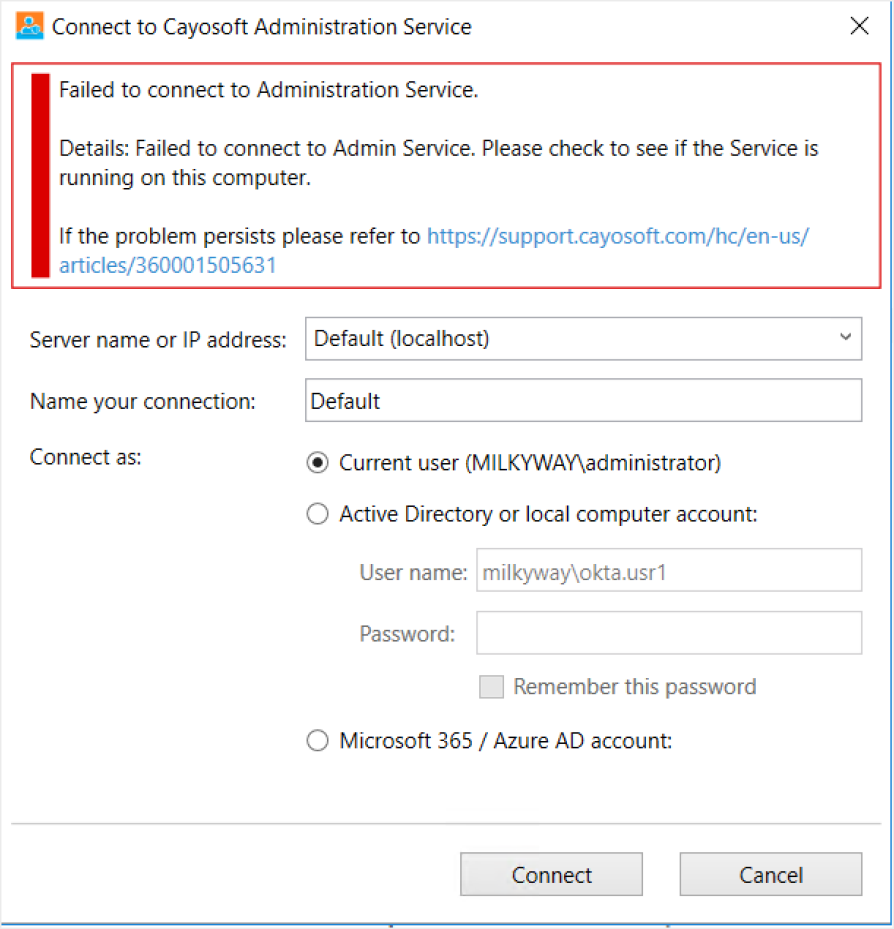The height and width of the screenshot is (929, 894).
Task: Click the dialog title text
Action: pyautogui.click(x=262, y=27)
